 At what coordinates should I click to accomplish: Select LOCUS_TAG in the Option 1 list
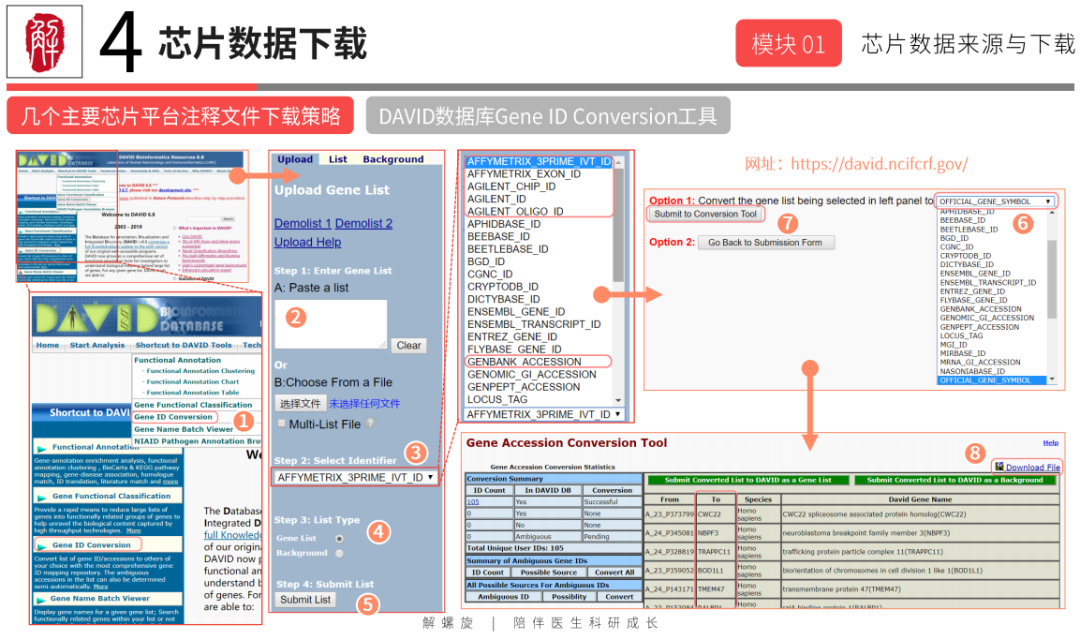coord(961,336)
